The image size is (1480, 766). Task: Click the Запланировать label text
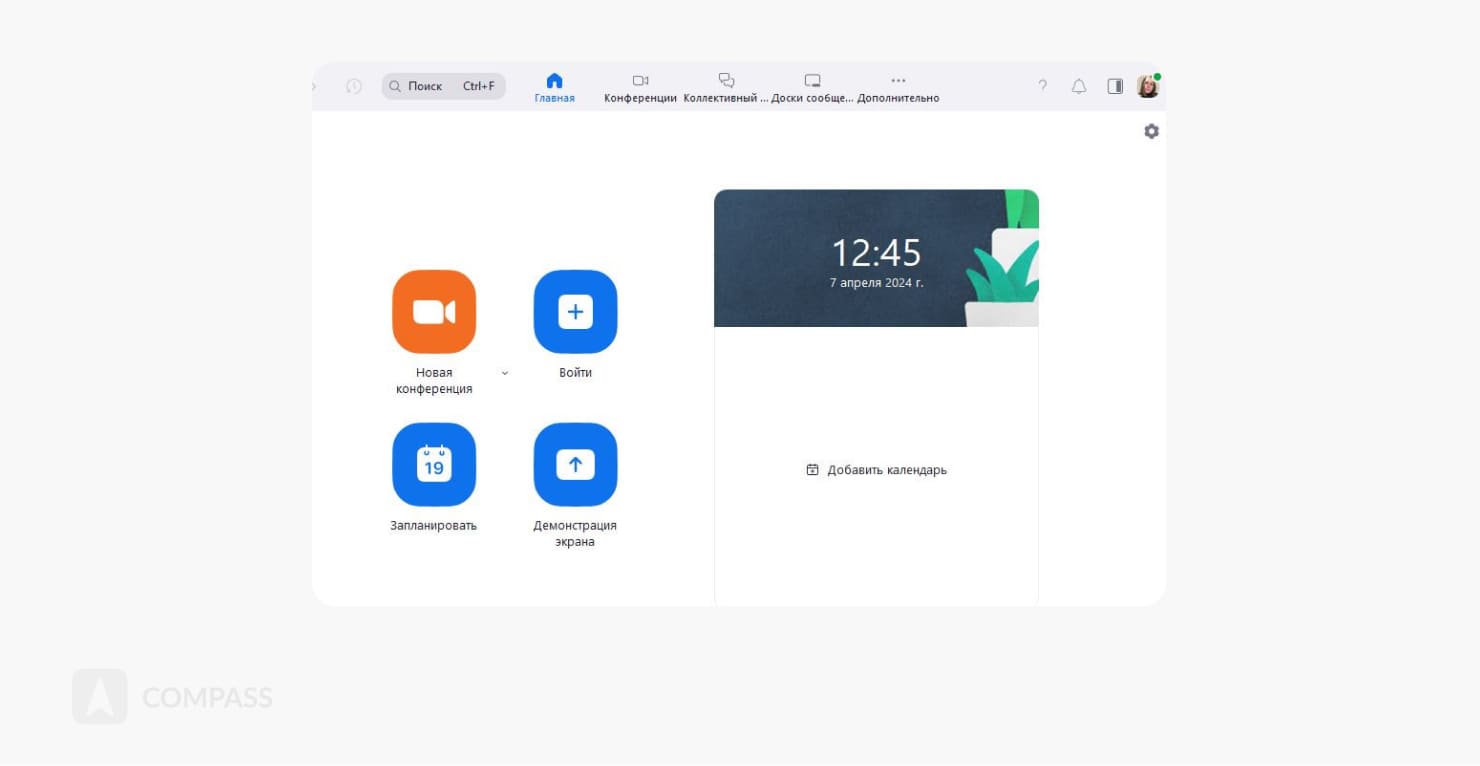433,525
